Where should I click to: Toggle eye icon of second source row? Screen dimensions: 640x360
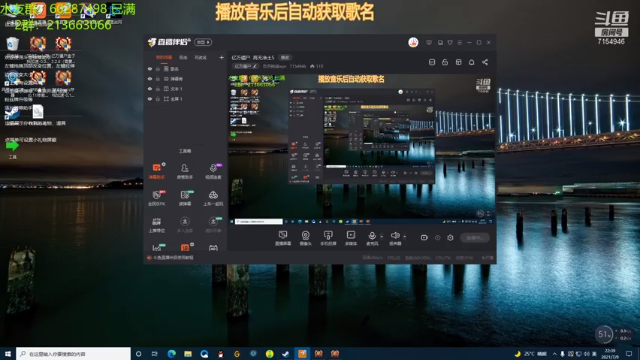(150, 79)
